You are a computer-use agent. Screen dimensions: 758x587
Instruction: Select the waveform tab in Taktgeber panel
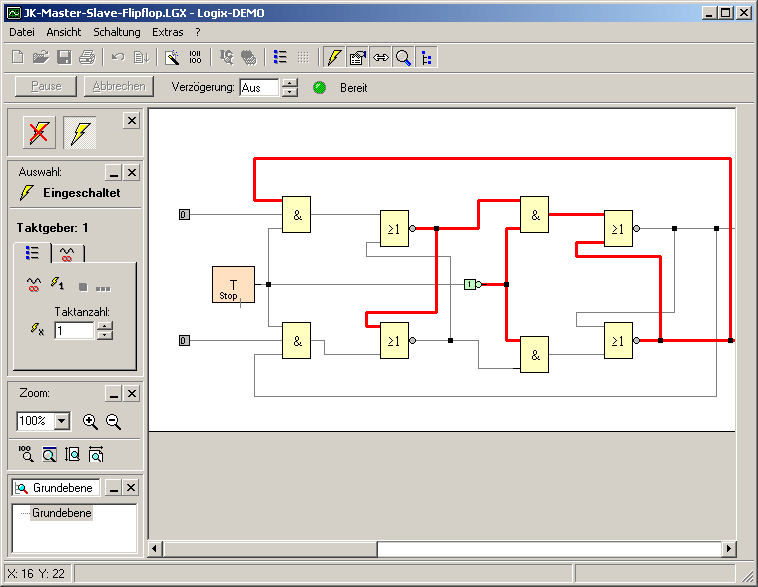point(68,253)
